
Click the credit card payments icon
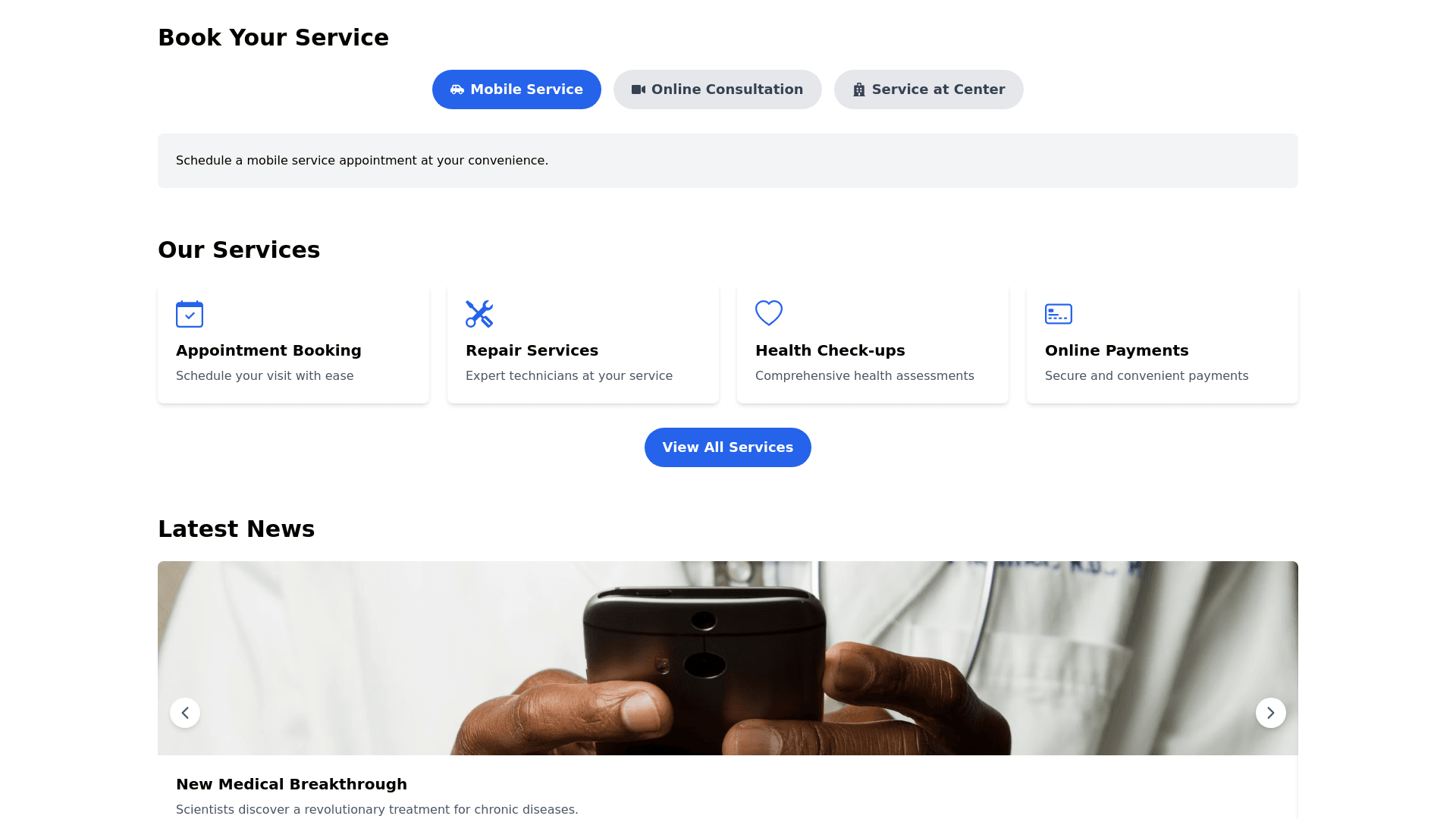pyautogui.click(x=1059, y=314)
